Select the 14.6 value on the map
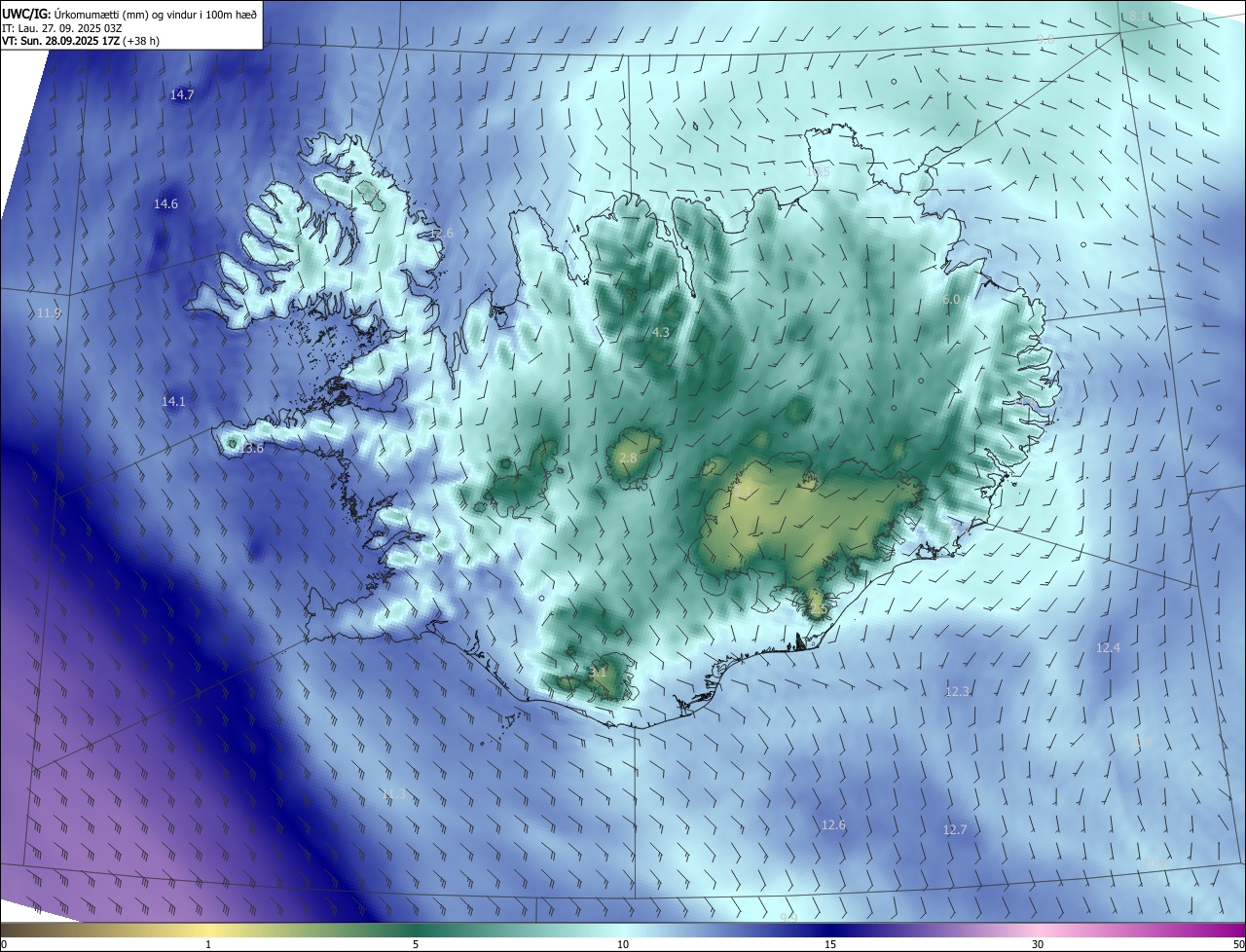This screenshot has height=952, width=1246. 165,203
